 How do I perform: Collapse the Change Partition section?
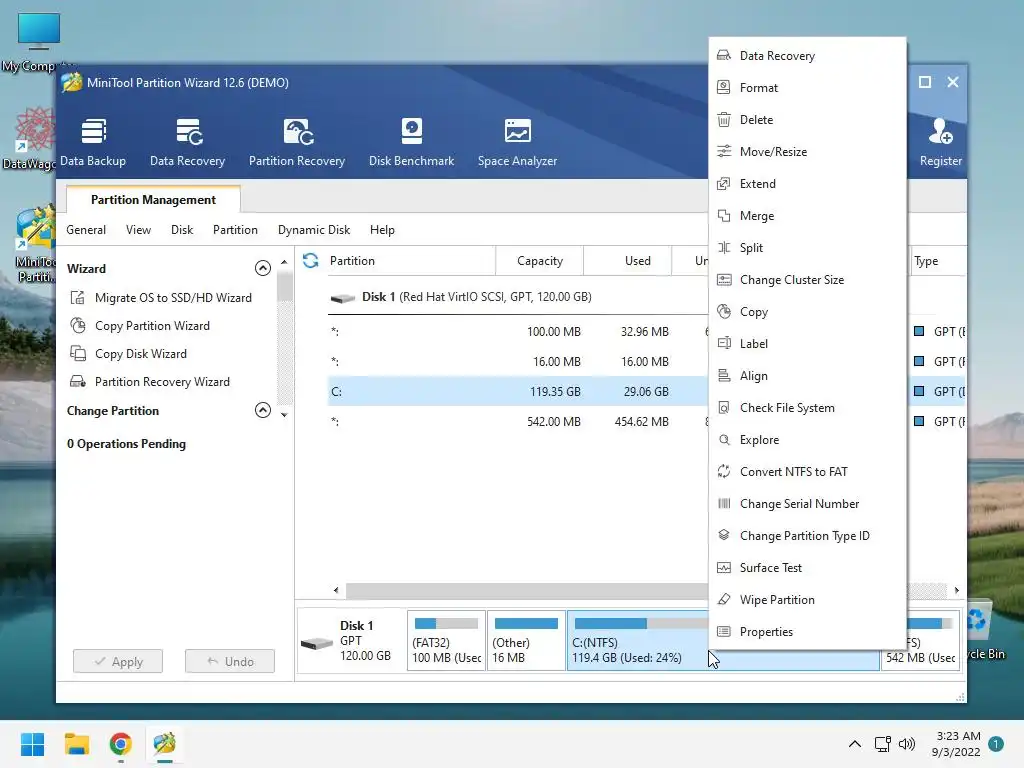(263, 410)
